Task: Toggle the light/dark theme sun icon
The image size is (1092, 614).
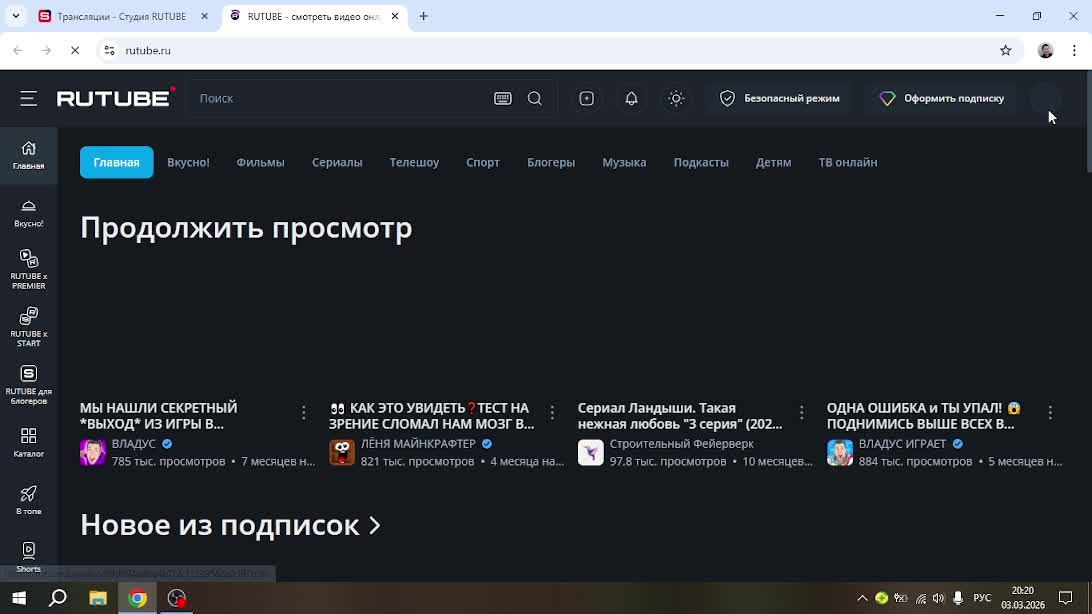Action: [676, 98]
